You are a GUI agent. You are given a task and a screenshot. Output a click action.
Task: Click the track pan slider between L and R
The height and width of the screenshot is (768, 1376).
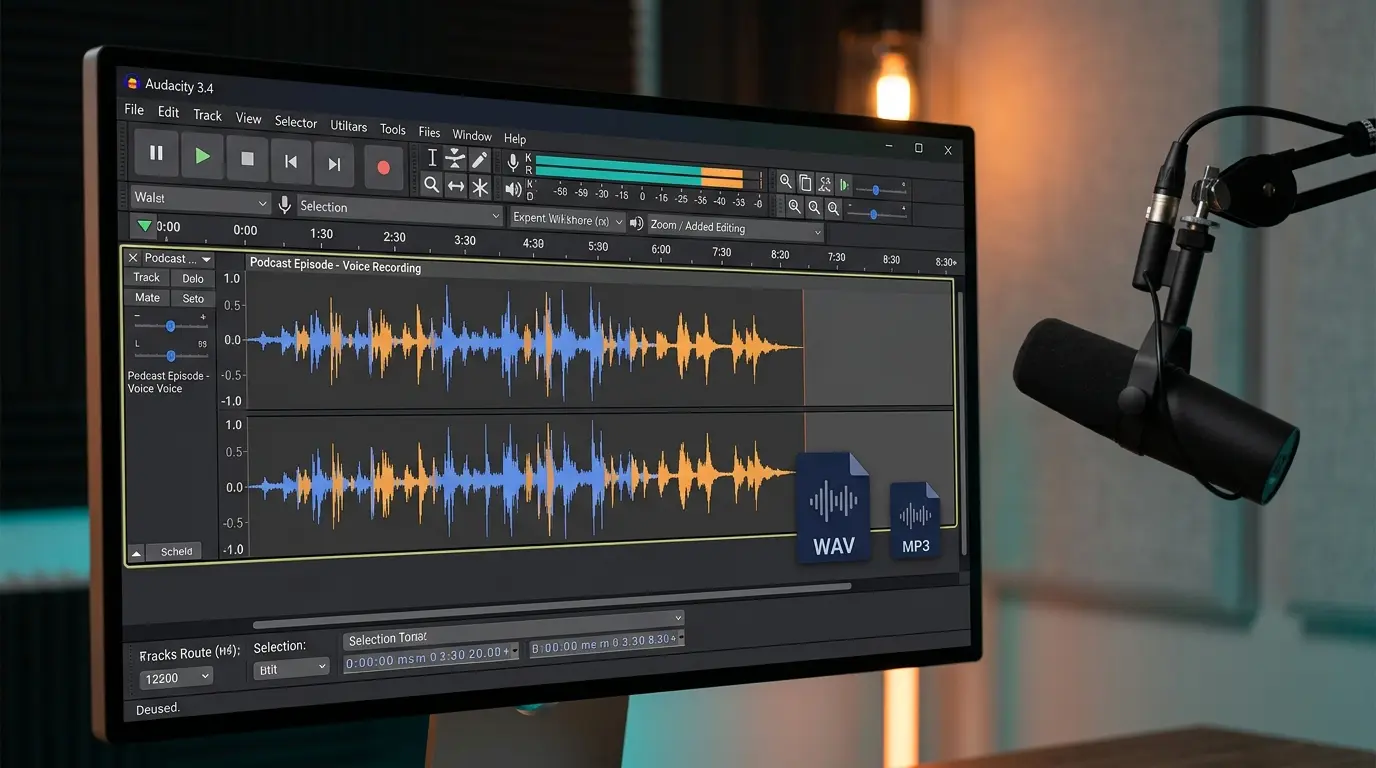pos(171,355)
